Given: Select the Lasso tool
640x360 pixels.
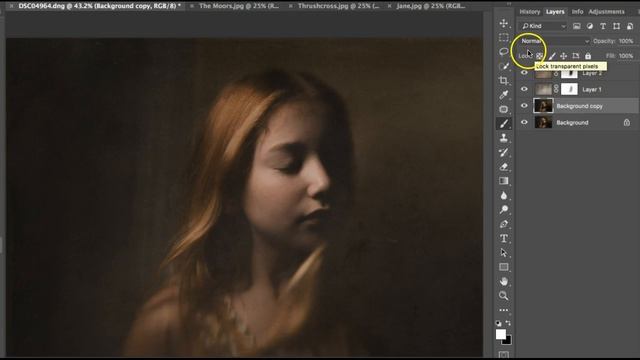Looking at the screenshot, I should (x=504, y=52).
